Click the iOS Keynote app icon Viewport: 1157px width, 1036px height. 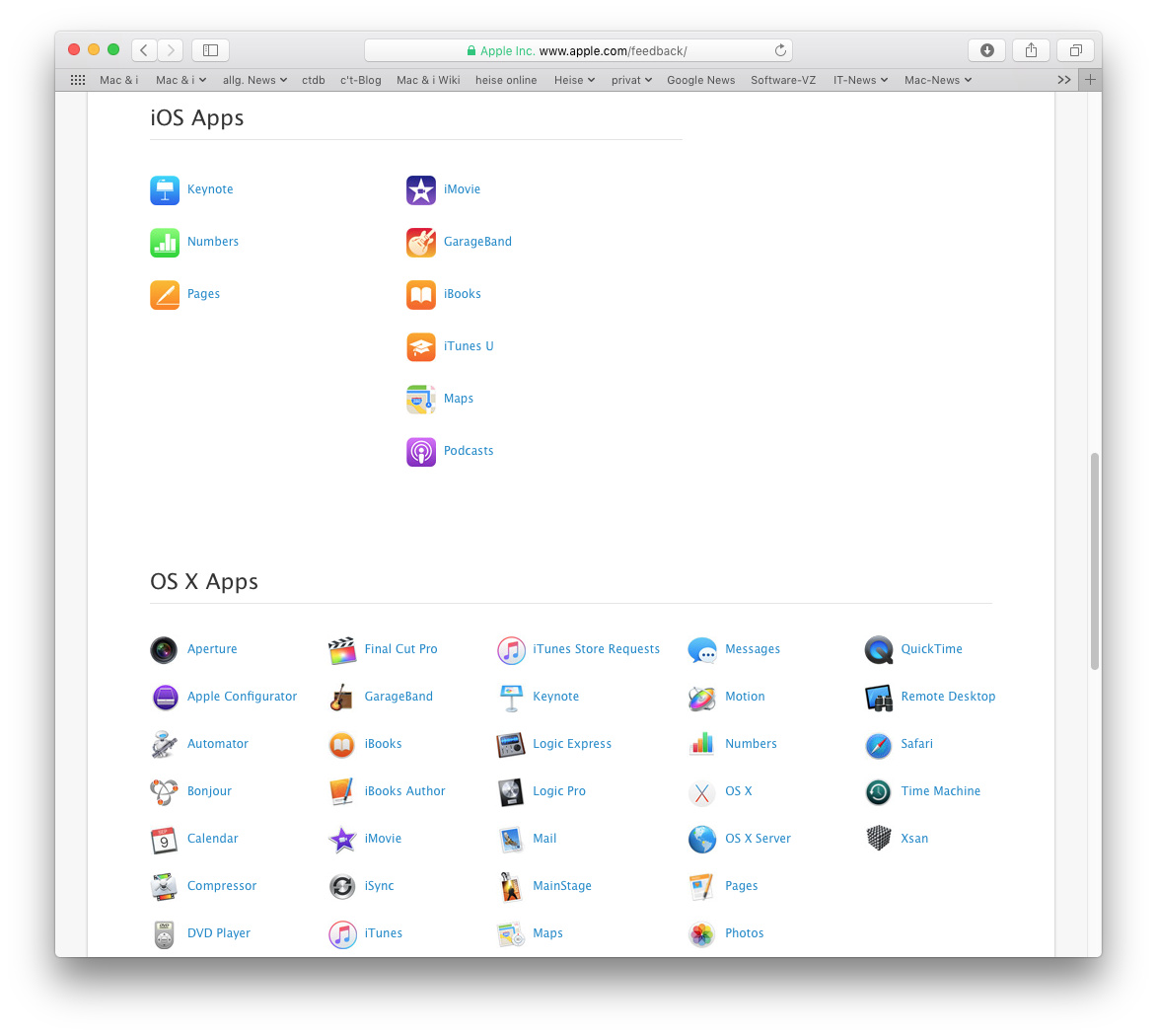[165, 189]
